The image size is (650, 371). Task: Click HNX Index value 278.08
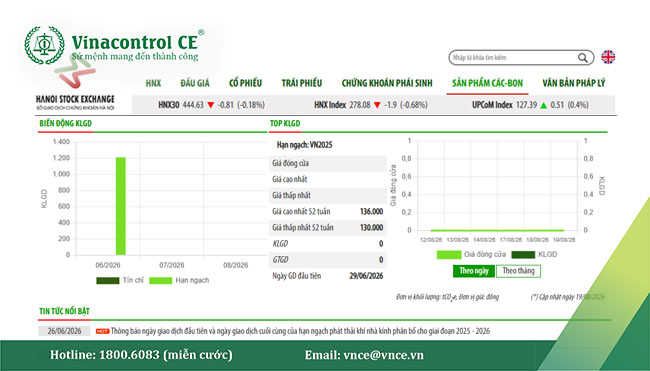pyautogui.click(x=359, y=105)
